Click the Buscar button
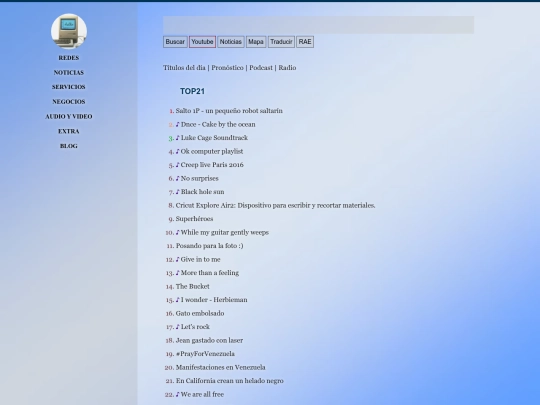540x405 pixels. (x=175, y=42)
